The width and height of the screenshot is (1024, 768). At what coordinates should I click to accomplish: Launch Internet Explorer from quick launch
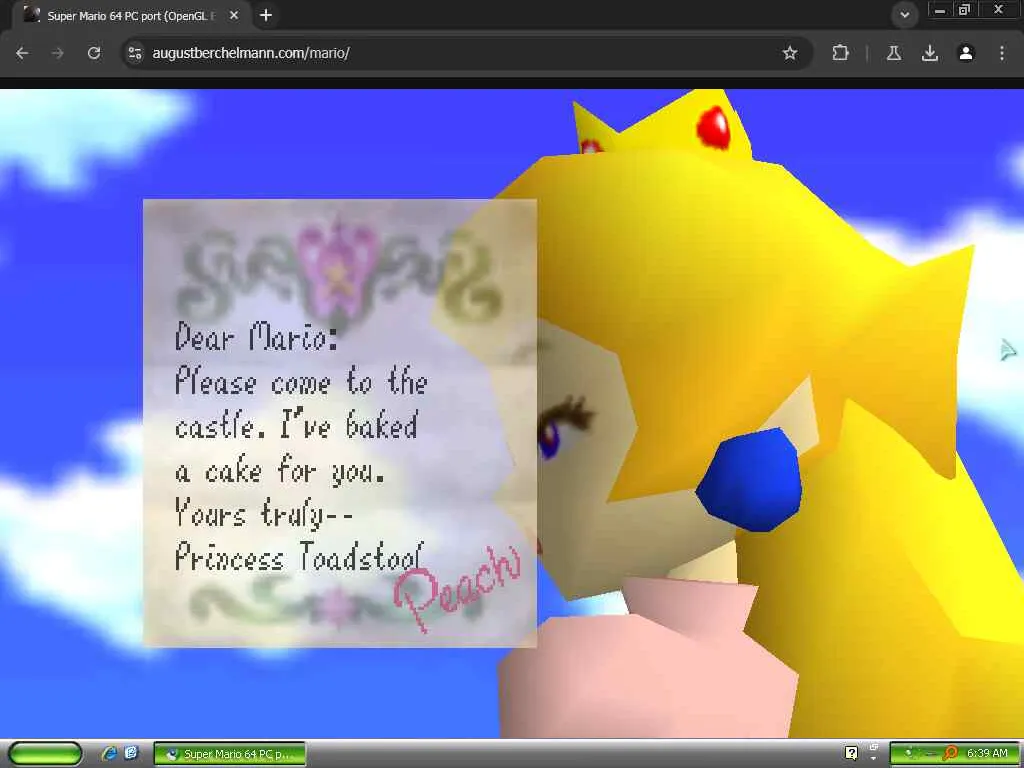point(109,754)
